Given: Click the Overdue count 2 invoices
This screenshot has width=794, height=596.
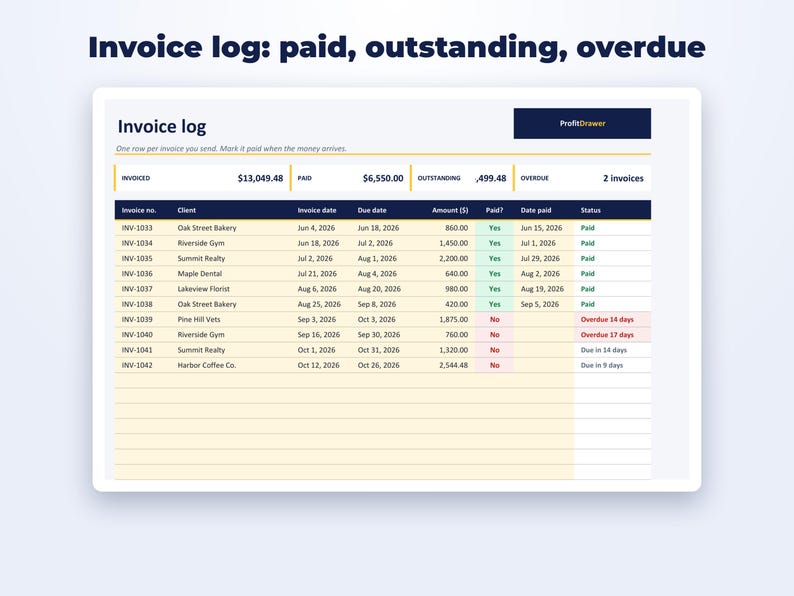Looking at the screenshot, I should coord(623,178).
